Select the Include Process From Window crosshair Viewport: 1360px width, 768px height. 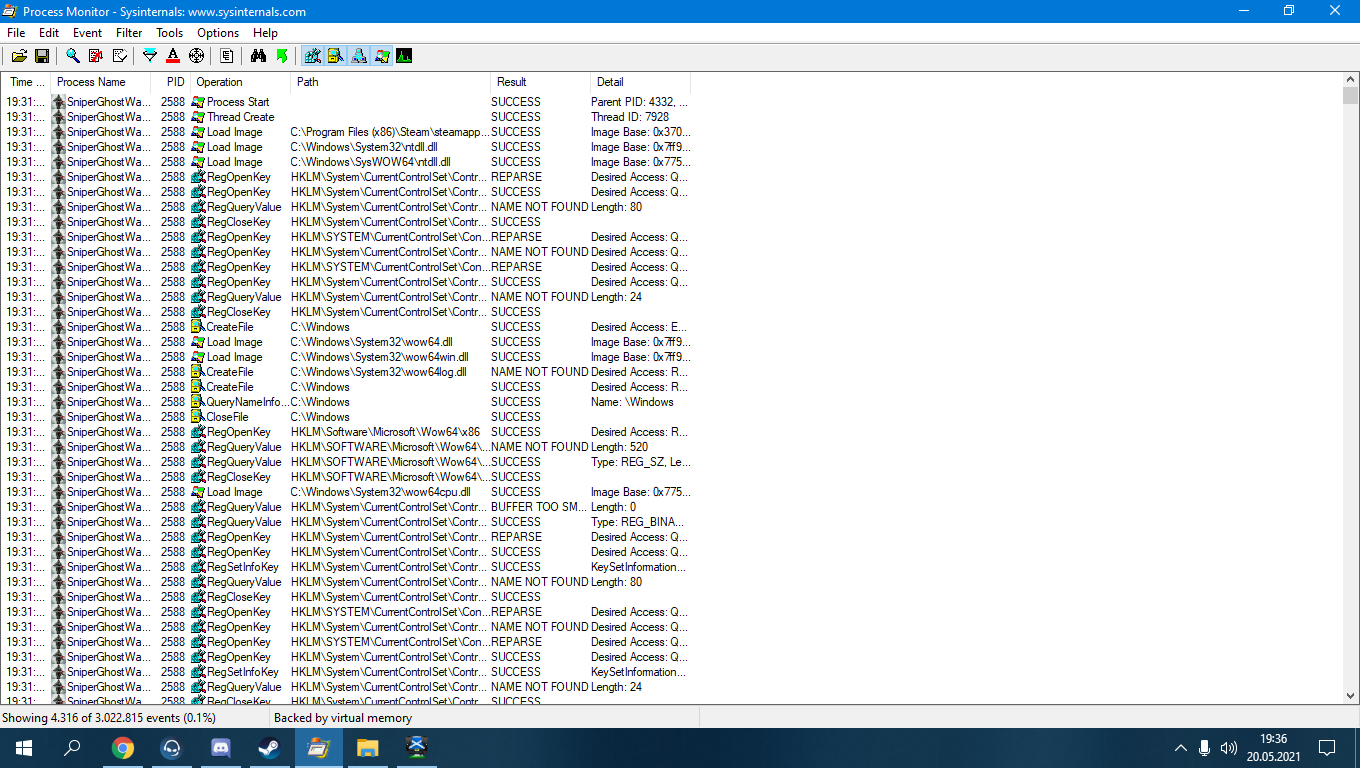[x=196, y=56]
